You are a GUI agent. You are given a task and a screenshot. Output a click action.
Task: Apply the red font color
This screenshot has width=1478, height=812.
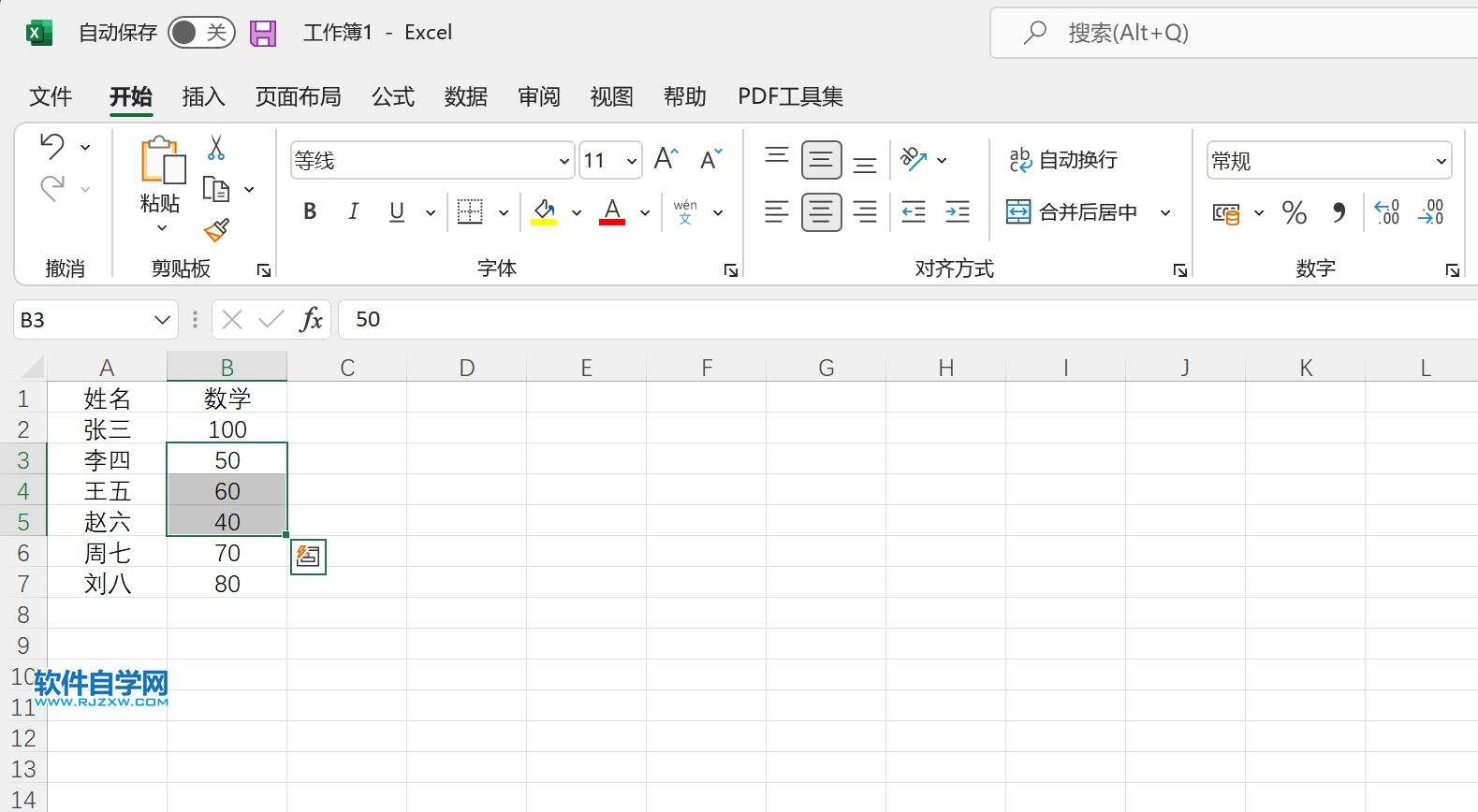point(612,212)
